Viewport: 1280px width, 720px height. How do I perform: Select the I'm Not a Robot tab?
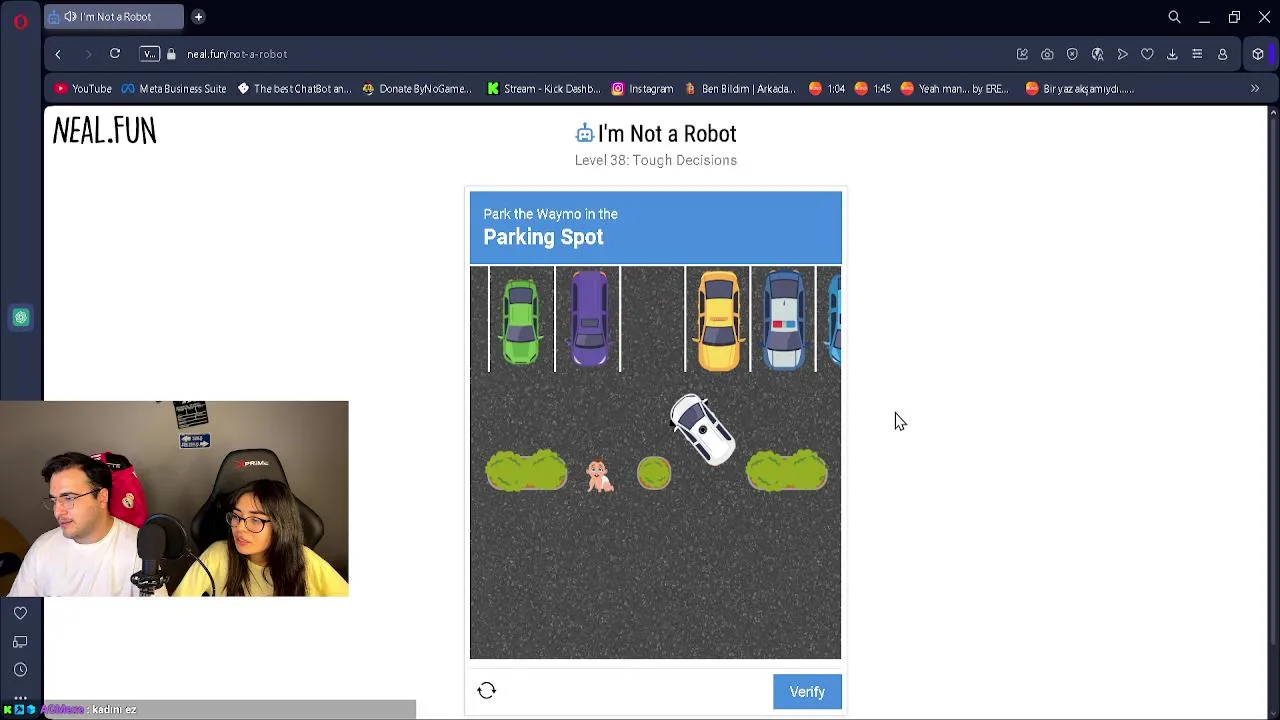tap(115, 17)
